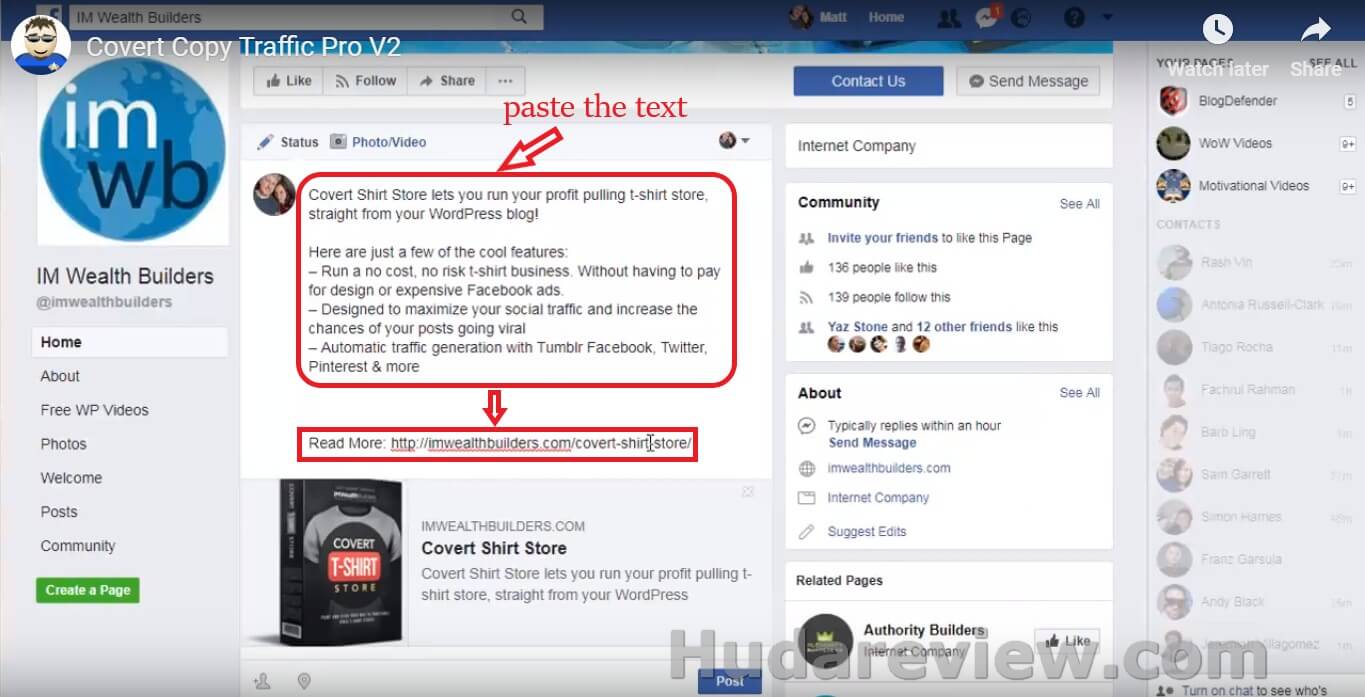Open the friend requests icon

[x=948, y=17]
